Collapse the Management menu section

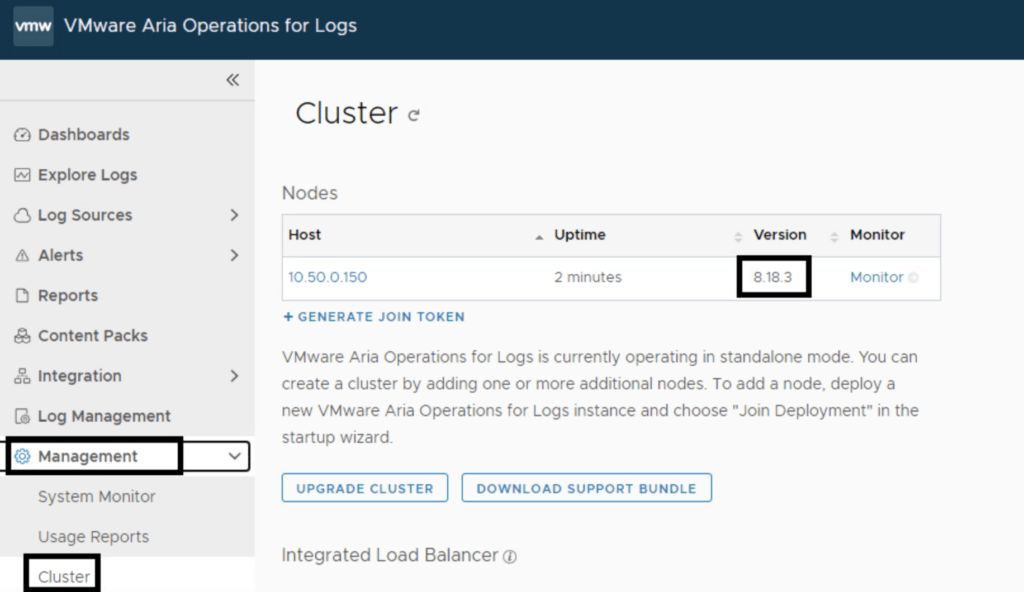235,456
